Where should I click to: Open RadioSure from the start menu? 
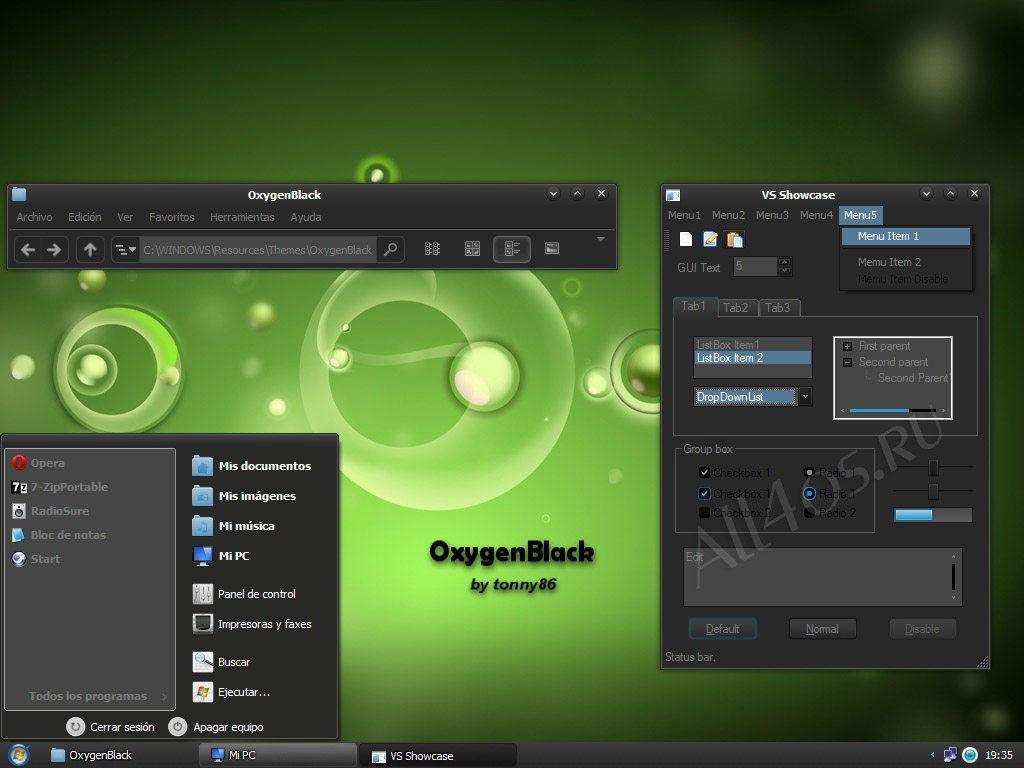tap(50, 511)
